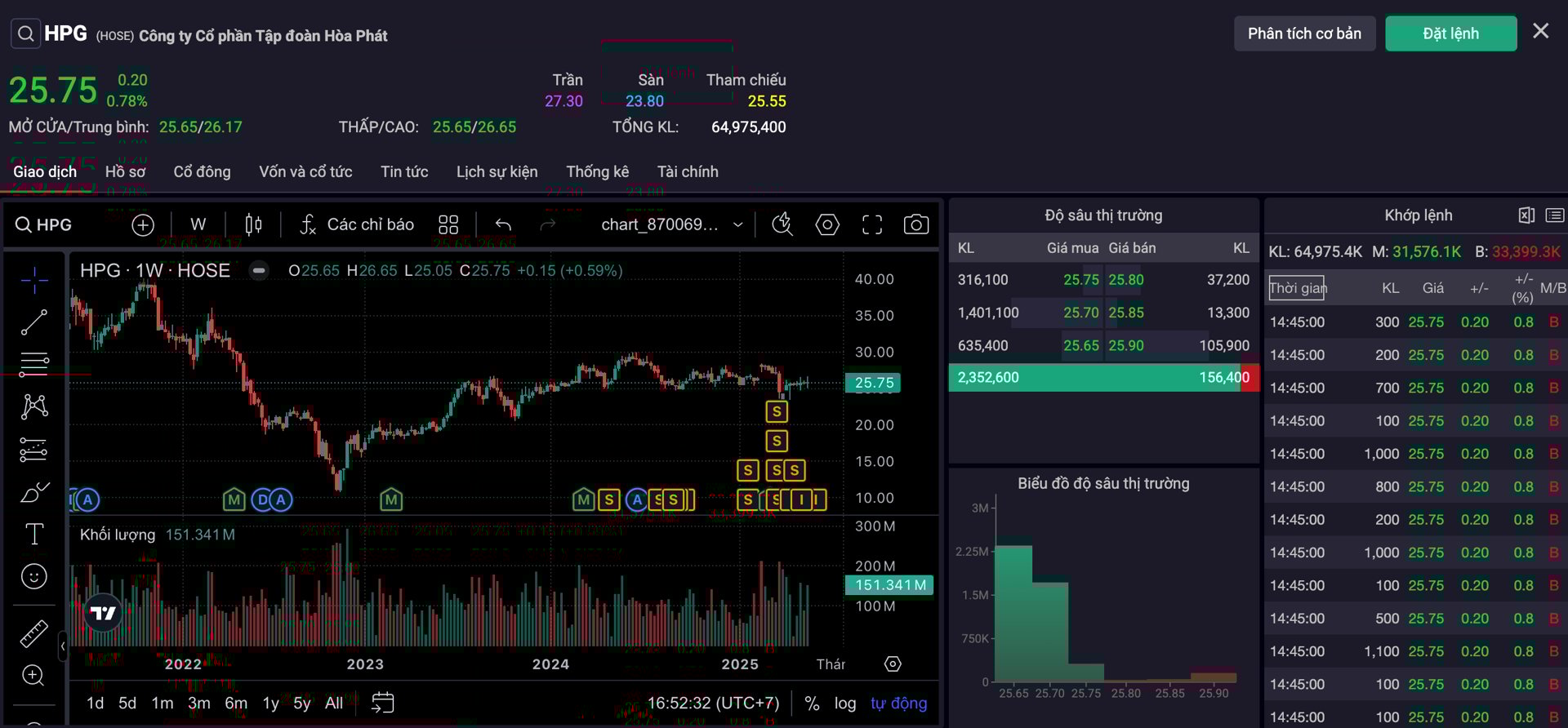Set chart range to 6m
Viewport: 1568px width, 728px height.
point(236,703)
